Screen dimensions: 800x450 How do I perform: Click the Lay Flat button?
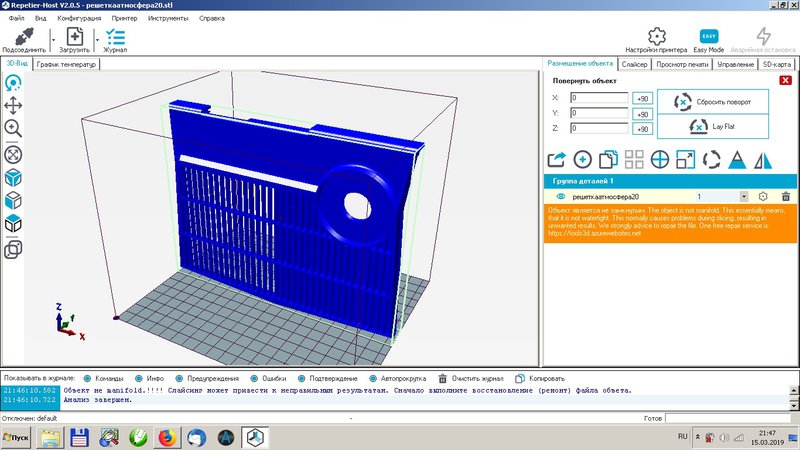coord(713,126)
